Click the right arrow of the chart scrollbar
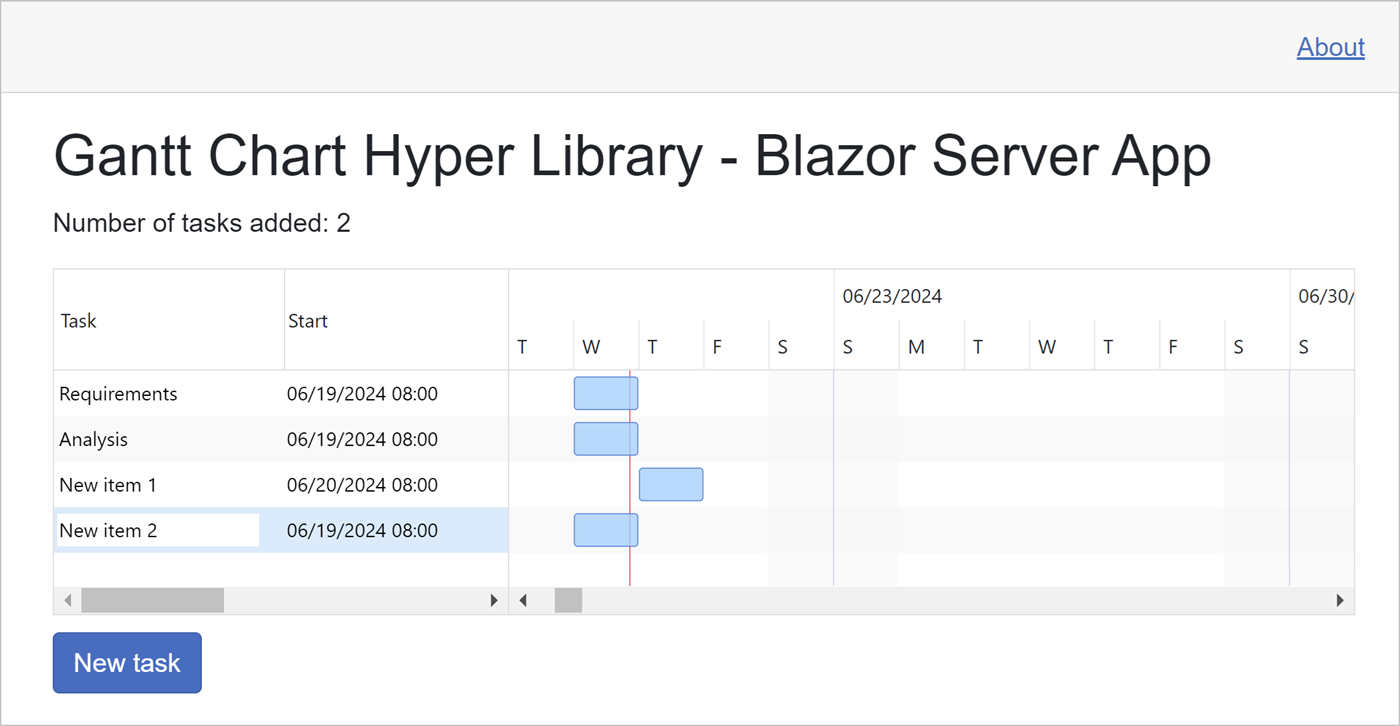 pyautogui.click(x=1340, y=600)
